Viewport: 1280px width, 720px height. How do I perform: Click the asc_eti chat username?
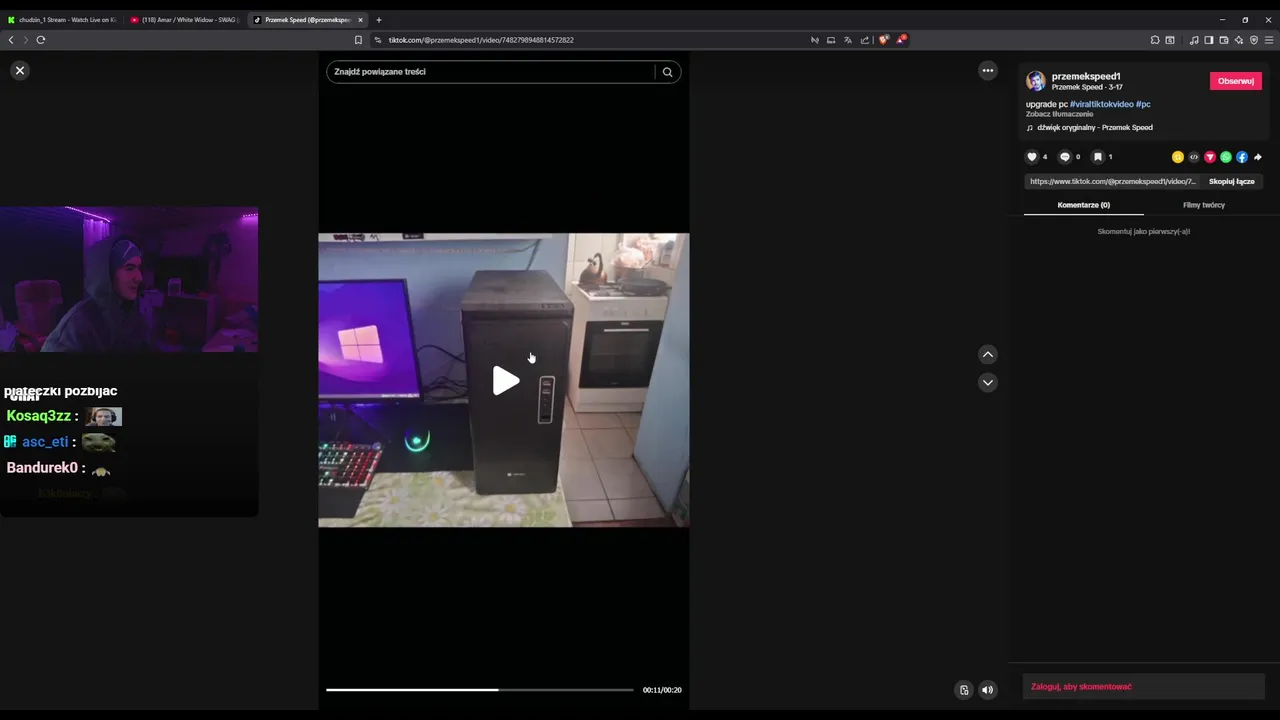click(45, 442)
